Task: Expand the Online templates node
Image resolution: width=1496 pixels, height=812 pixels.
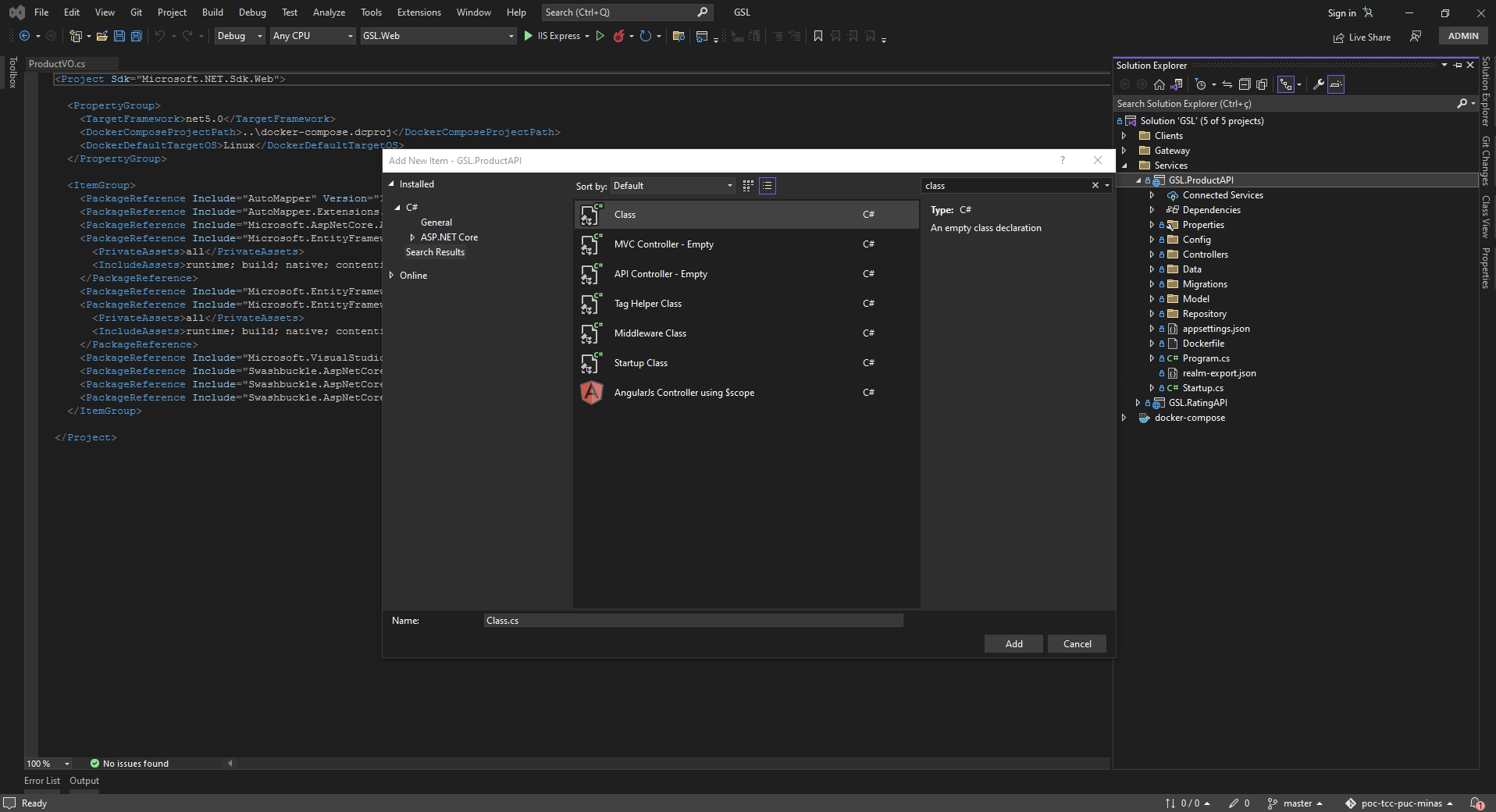Action: [392, 276]
